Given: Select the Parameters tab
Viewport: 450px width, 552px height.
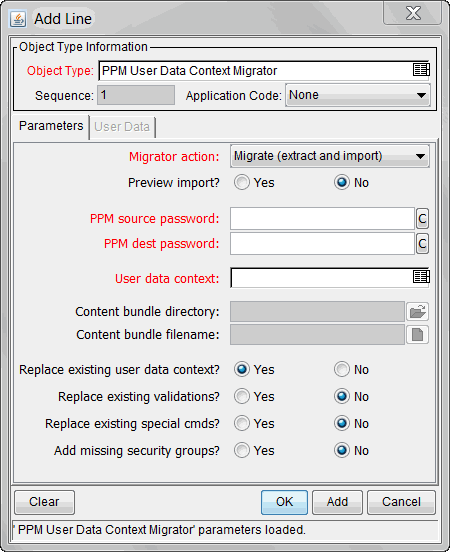Looking at the screenshot, I should click(x=51, y=126).
